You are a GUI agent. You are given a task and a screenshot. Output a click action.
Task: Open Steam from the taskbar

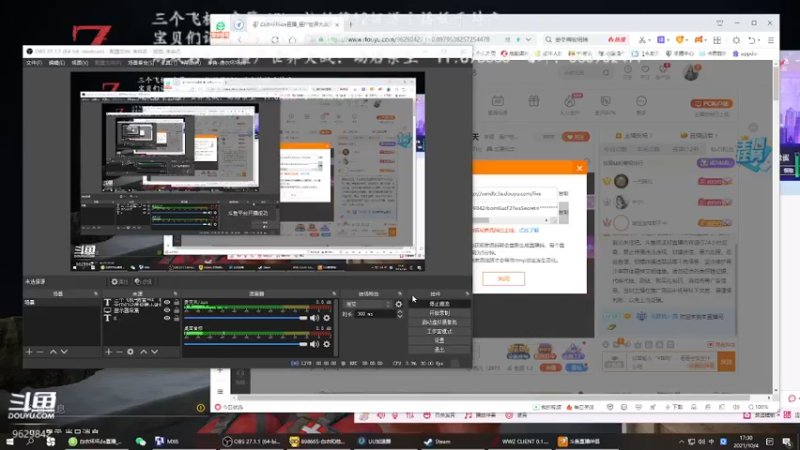click(438, 441)
